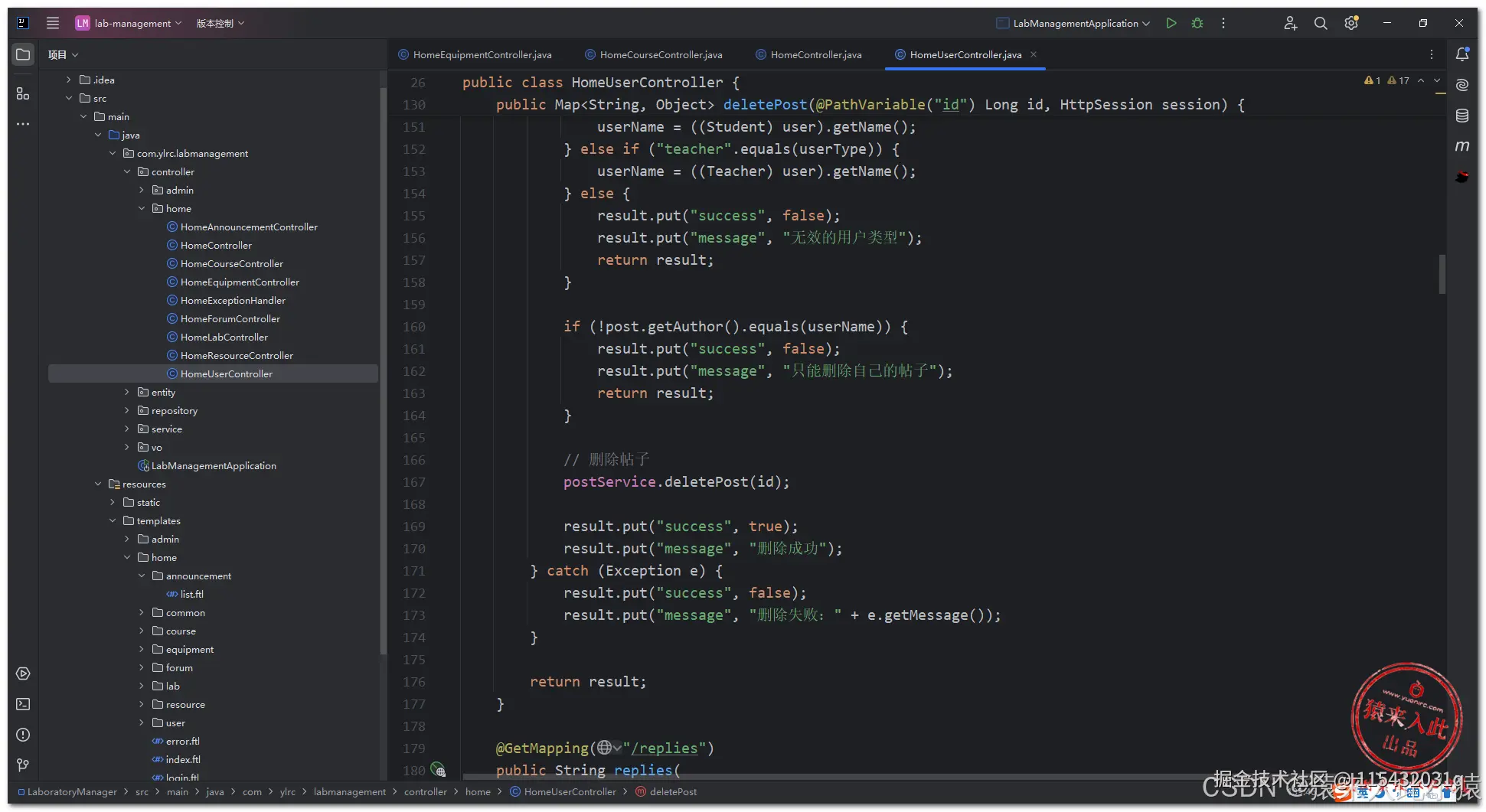
Task: Click the warnings count indicator
Action: pyautogui.click(x=1386, y=80)
